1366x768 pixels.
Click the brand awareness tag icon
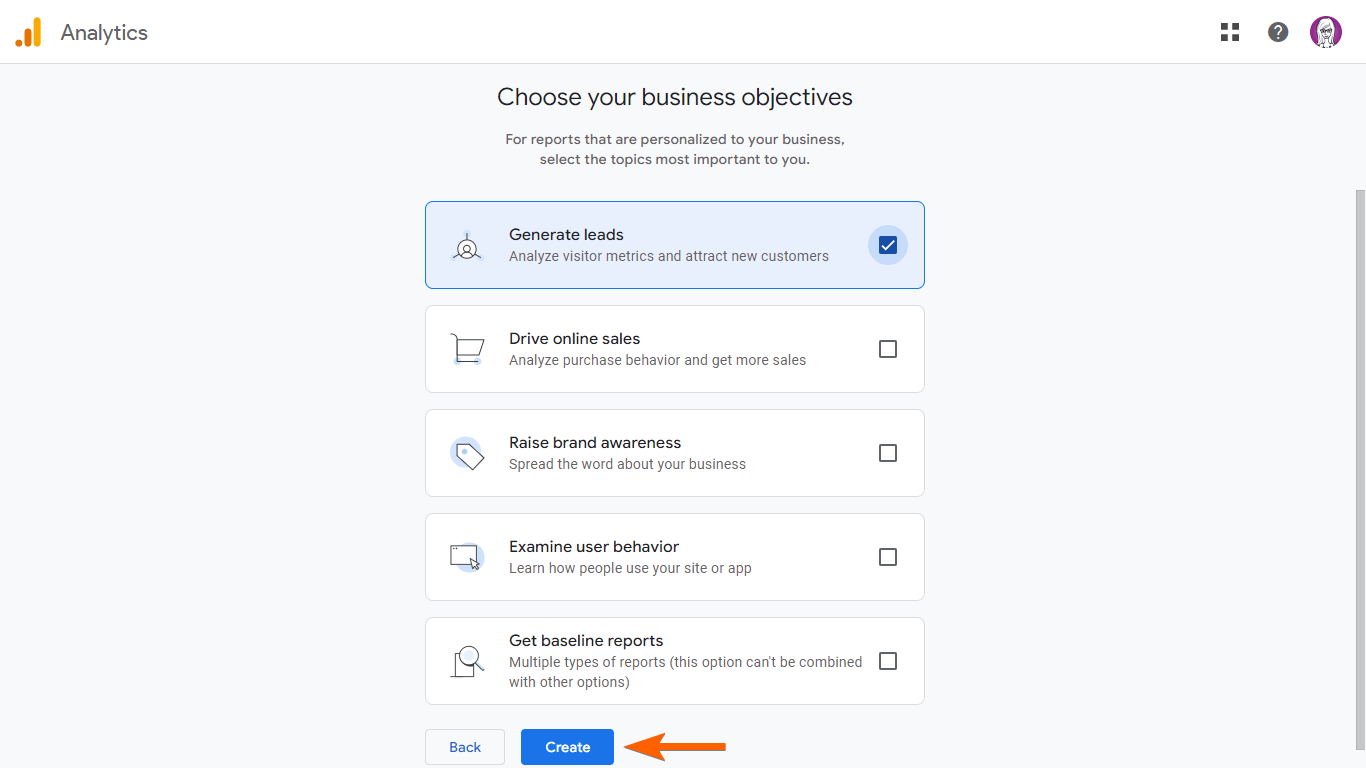466,453
